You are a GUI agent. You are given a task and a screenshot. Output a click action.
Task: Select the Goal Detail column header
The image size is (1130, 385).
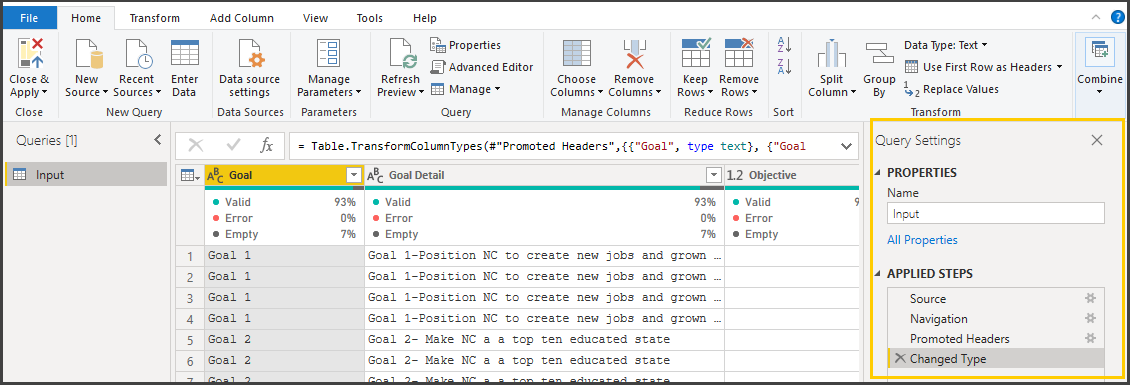pos(544,175)
